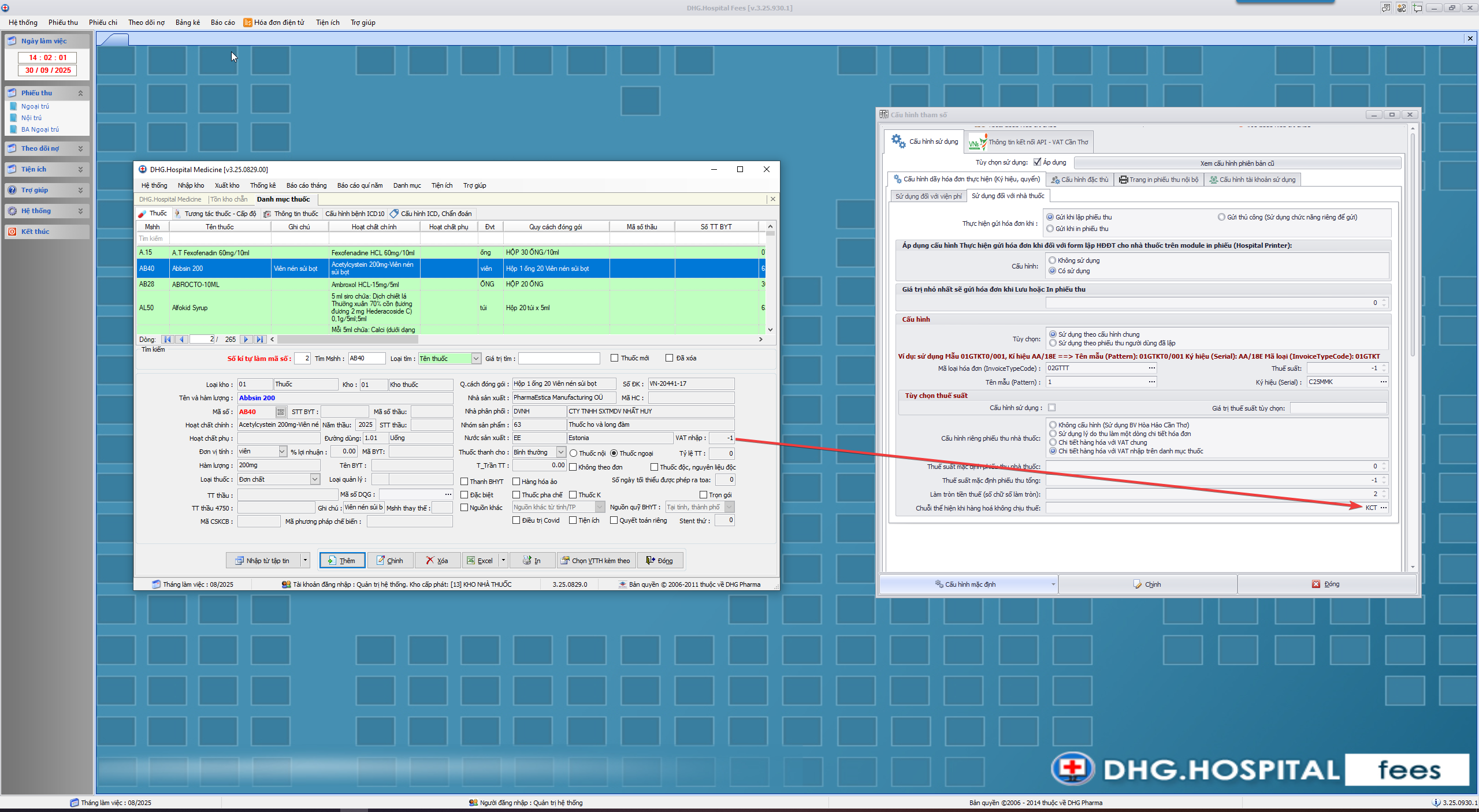The width and height of the screenshot is (1479, 812).
Task: Open the Báo cáo tháng menu
Action: pyautogui.click(x=306, y=185)
